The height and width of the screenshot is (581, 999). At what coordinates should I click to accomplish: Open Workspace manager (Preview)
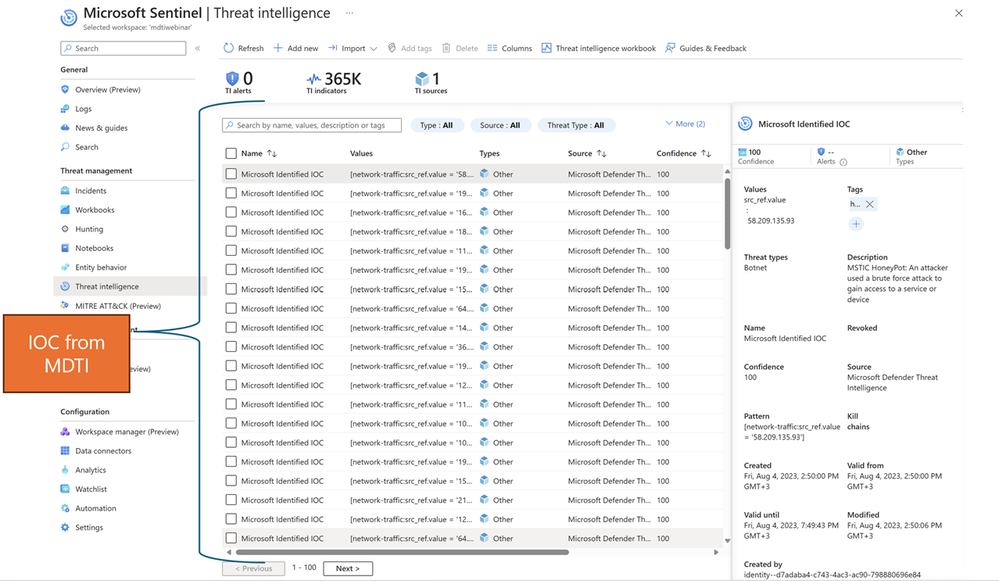(127, 431)
